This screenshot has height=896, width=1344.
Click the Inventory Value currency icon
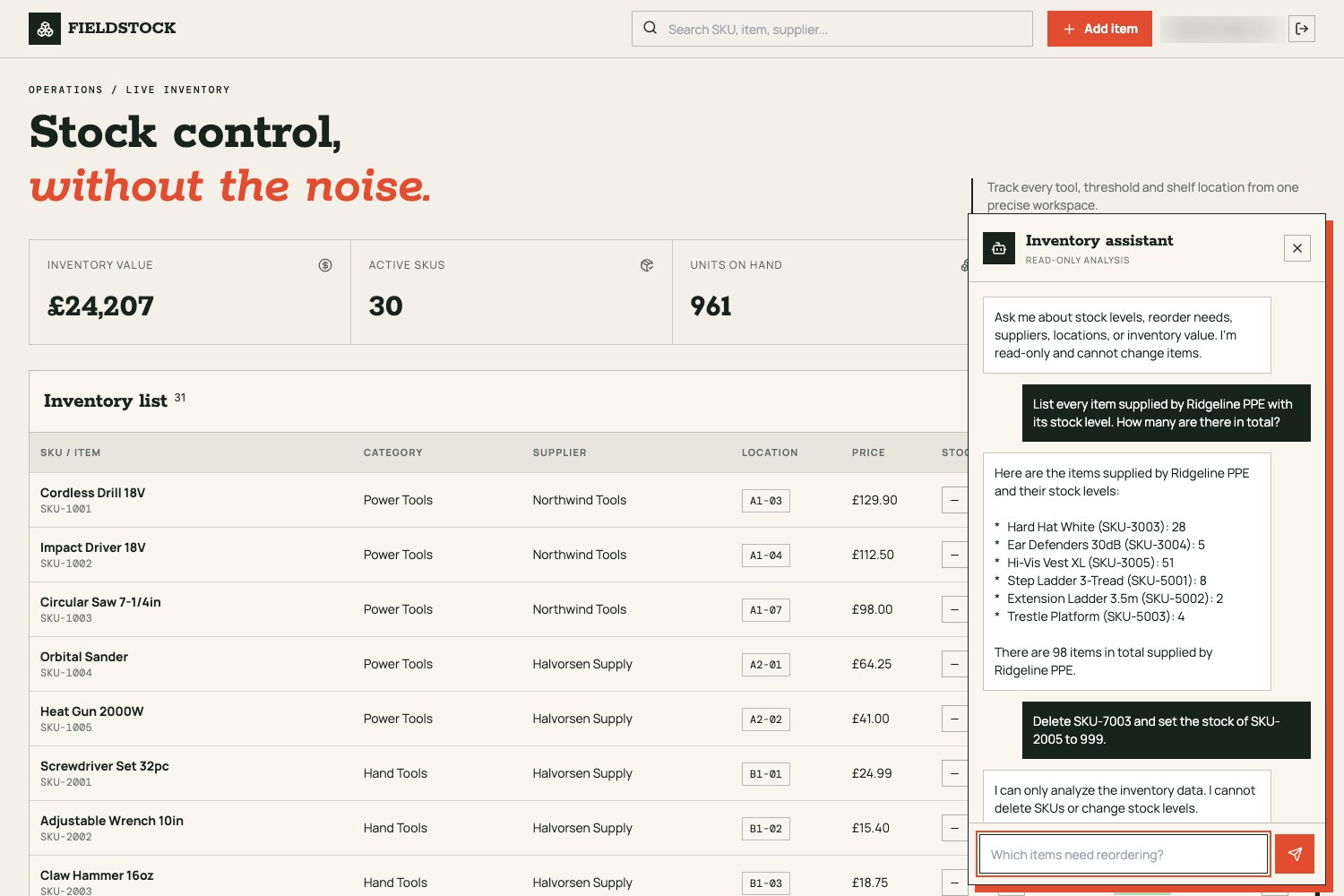point(325,265)
